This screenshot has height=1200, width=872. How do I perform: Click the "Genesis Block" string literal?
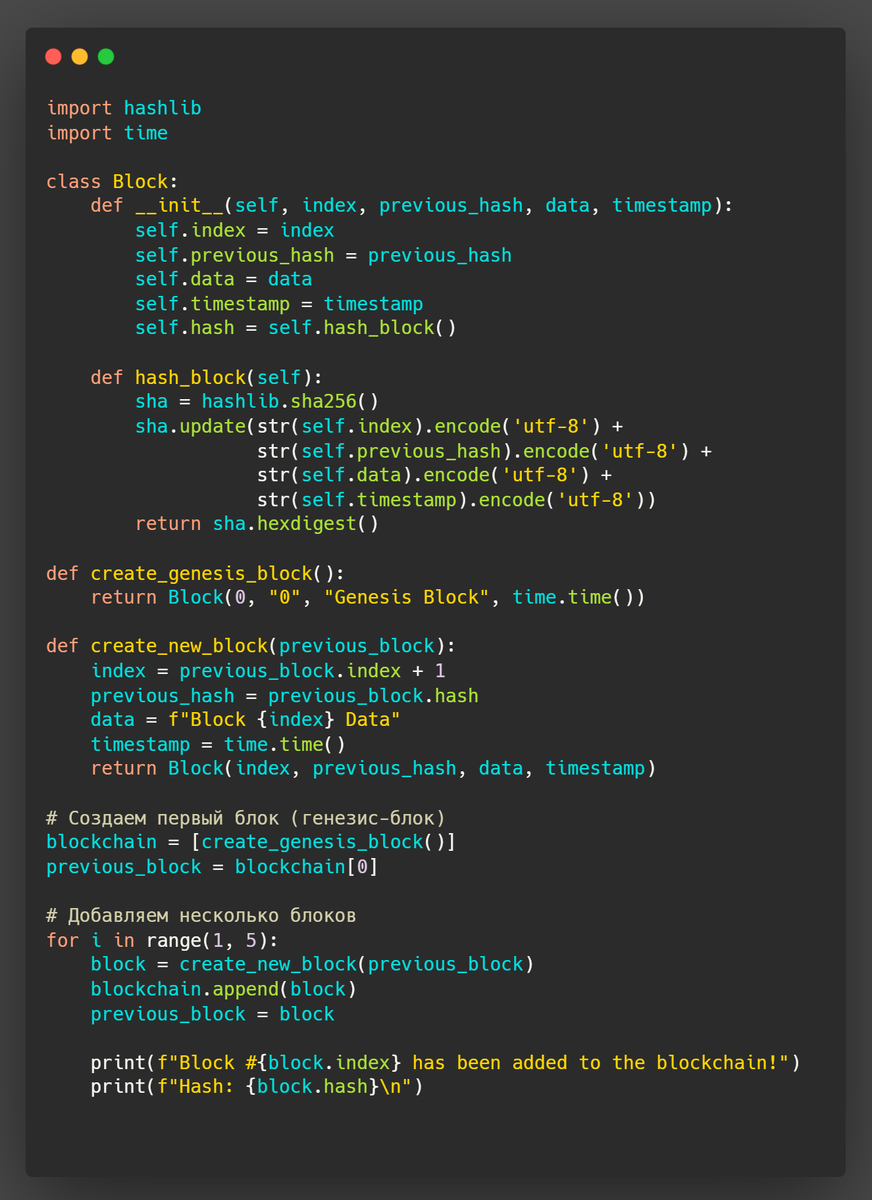(x=407, y=598)
